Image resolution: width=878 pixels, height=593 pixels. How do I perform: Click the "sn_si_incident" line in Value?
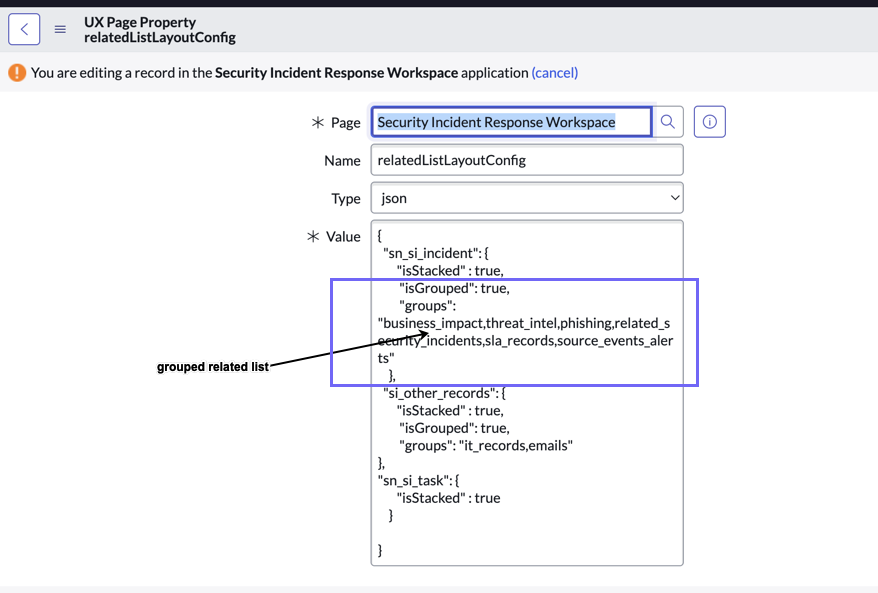436,253
